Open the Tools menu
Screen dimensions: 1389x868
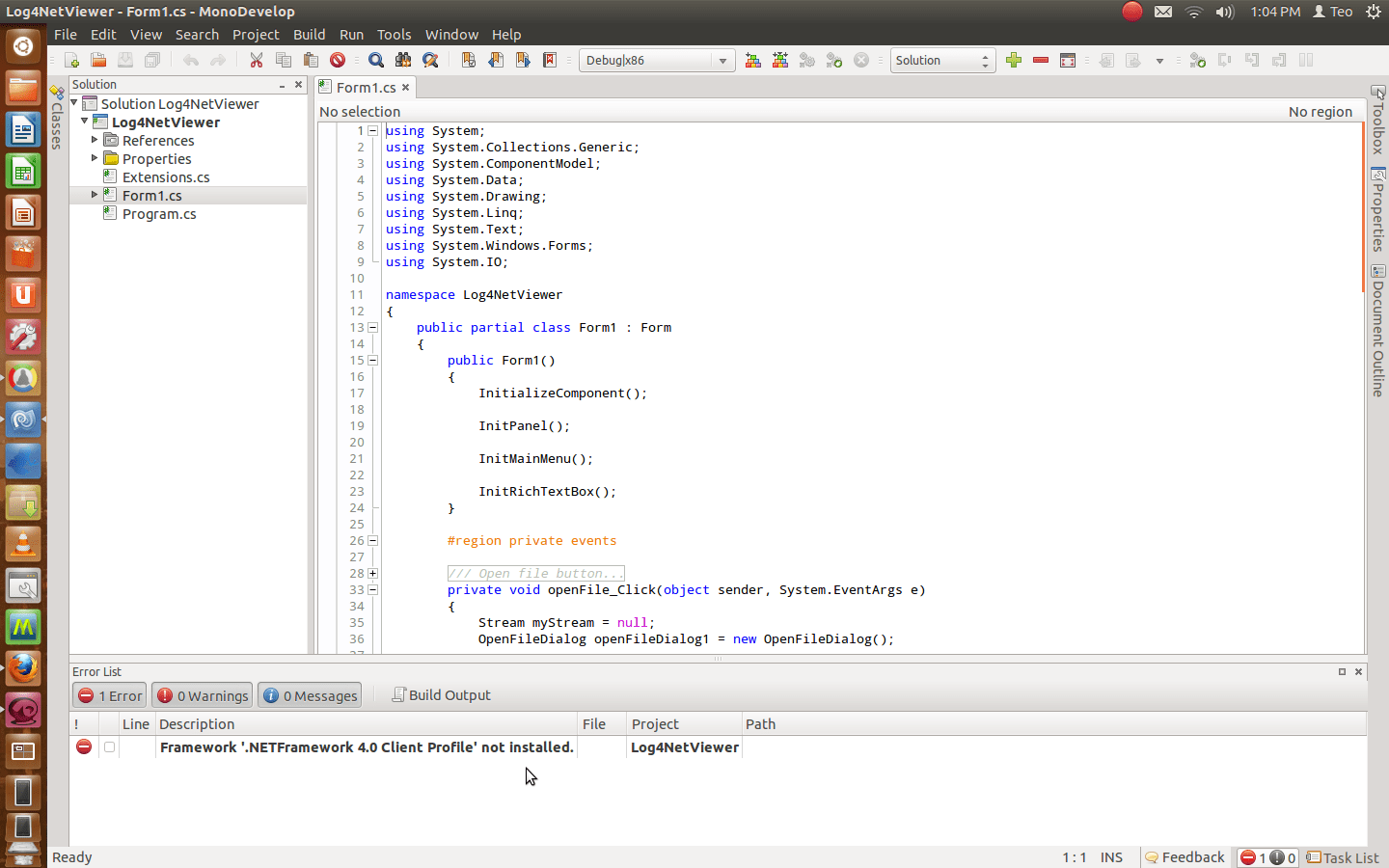tap(394, 35)
